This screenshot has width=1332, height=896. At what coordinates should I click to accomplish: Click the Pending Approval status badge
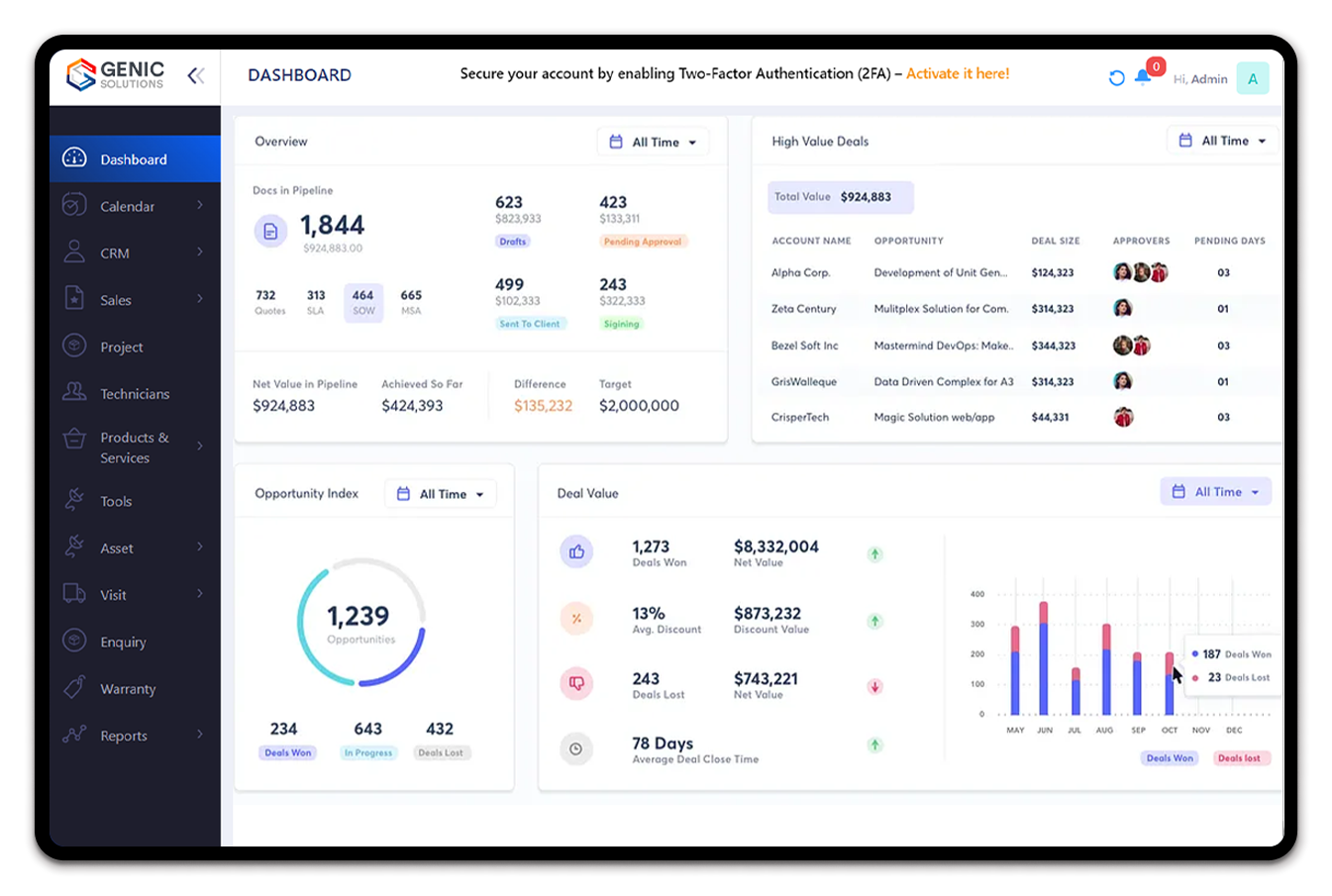[643, 242]
